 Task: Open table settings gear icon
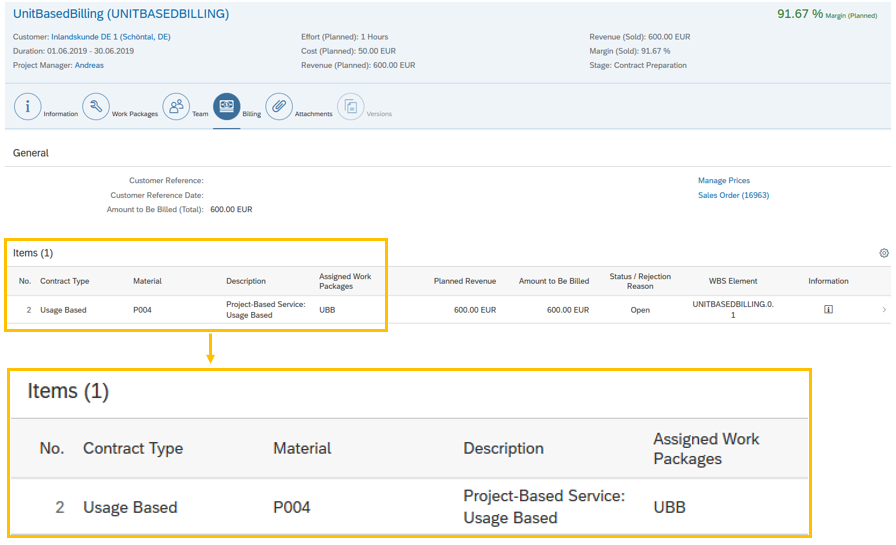(884, 253)
